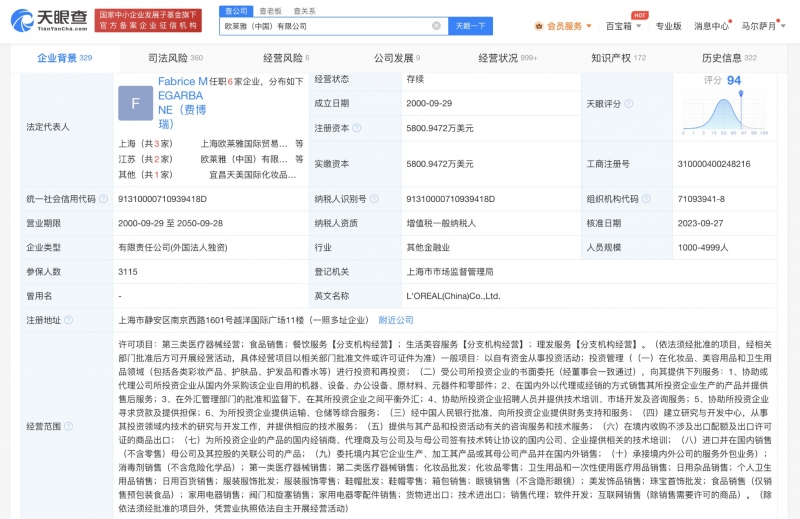Switch to the 公司发展 tab

point(397,58)
